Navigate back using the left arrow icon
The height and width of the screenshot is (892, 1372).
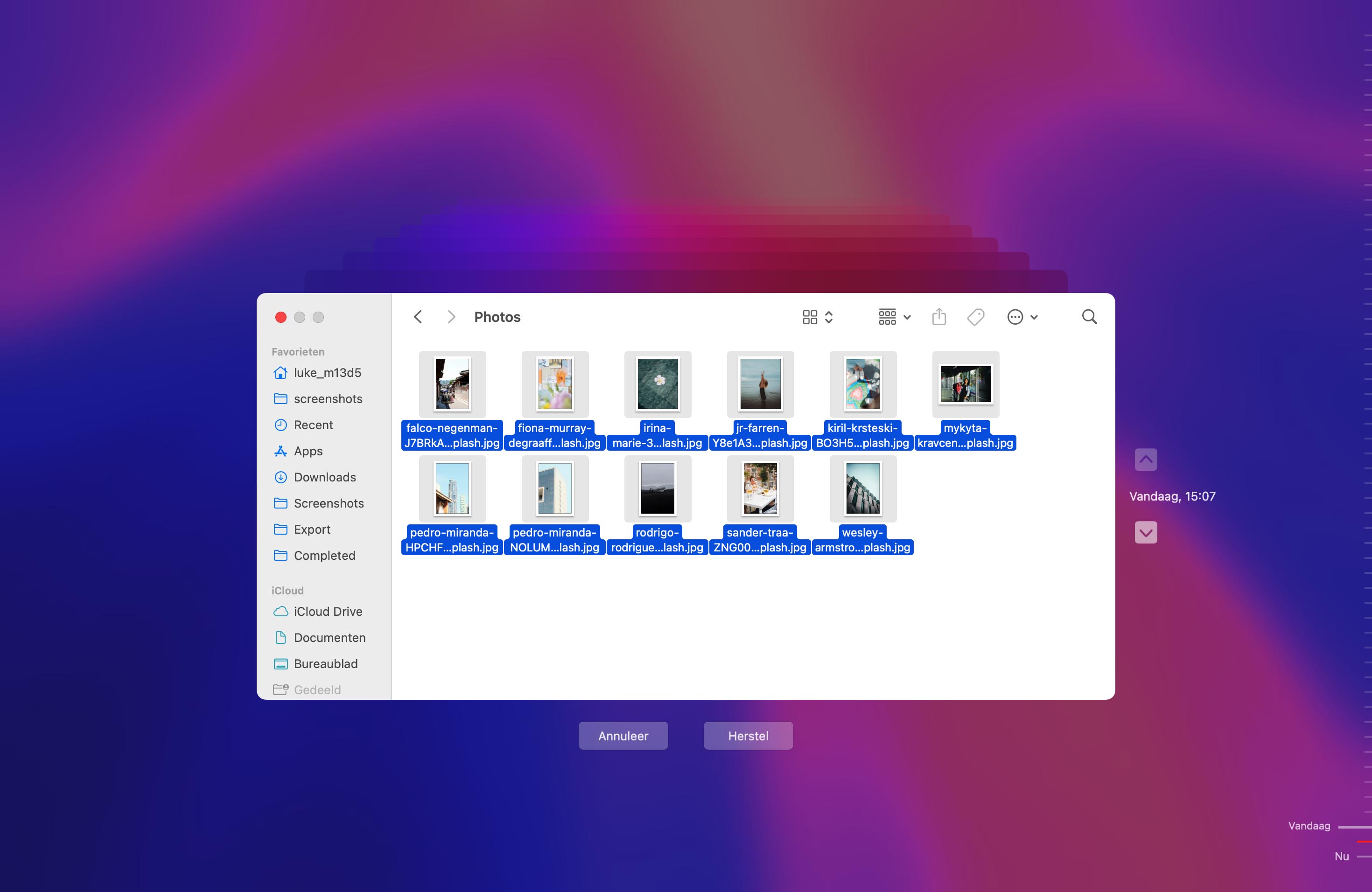click(x=419, y=317)
